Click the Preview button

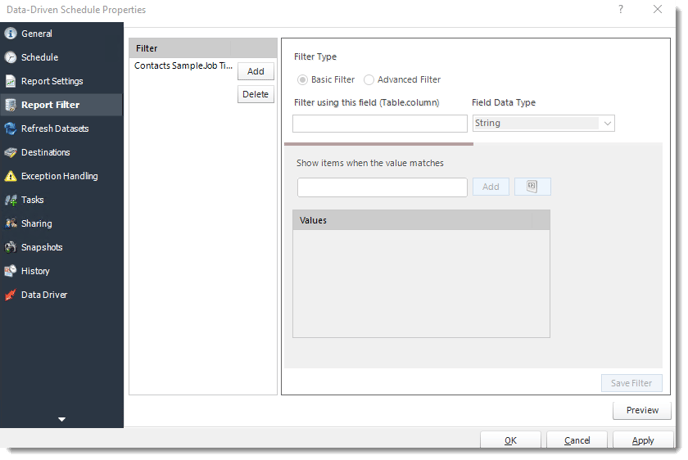642,410
